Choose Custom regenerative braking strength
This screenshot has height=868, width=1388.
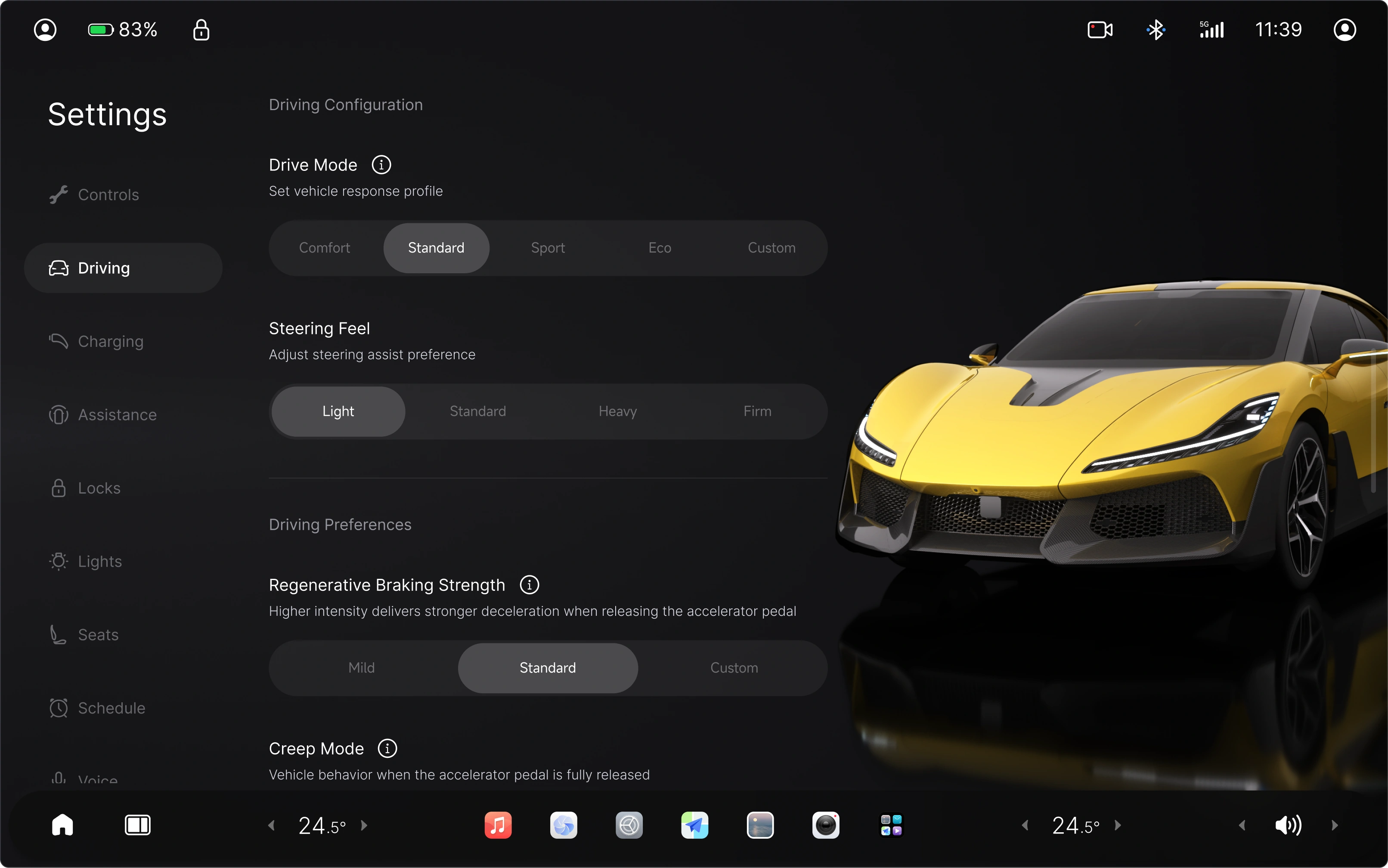coord(734,667)
